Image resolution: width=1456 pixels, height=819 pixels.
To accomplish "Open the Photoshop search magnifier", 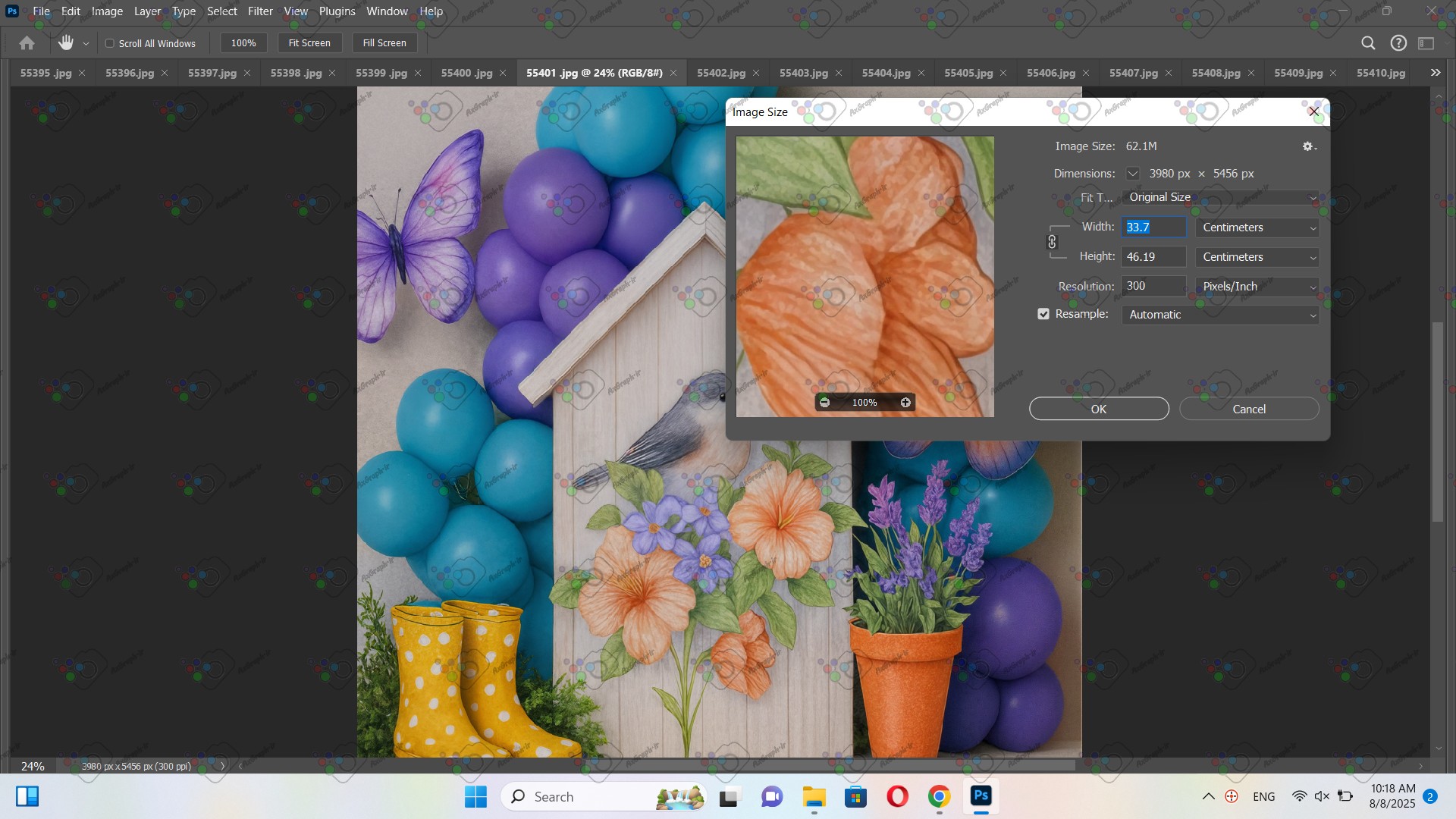I will pos(1368,43).
